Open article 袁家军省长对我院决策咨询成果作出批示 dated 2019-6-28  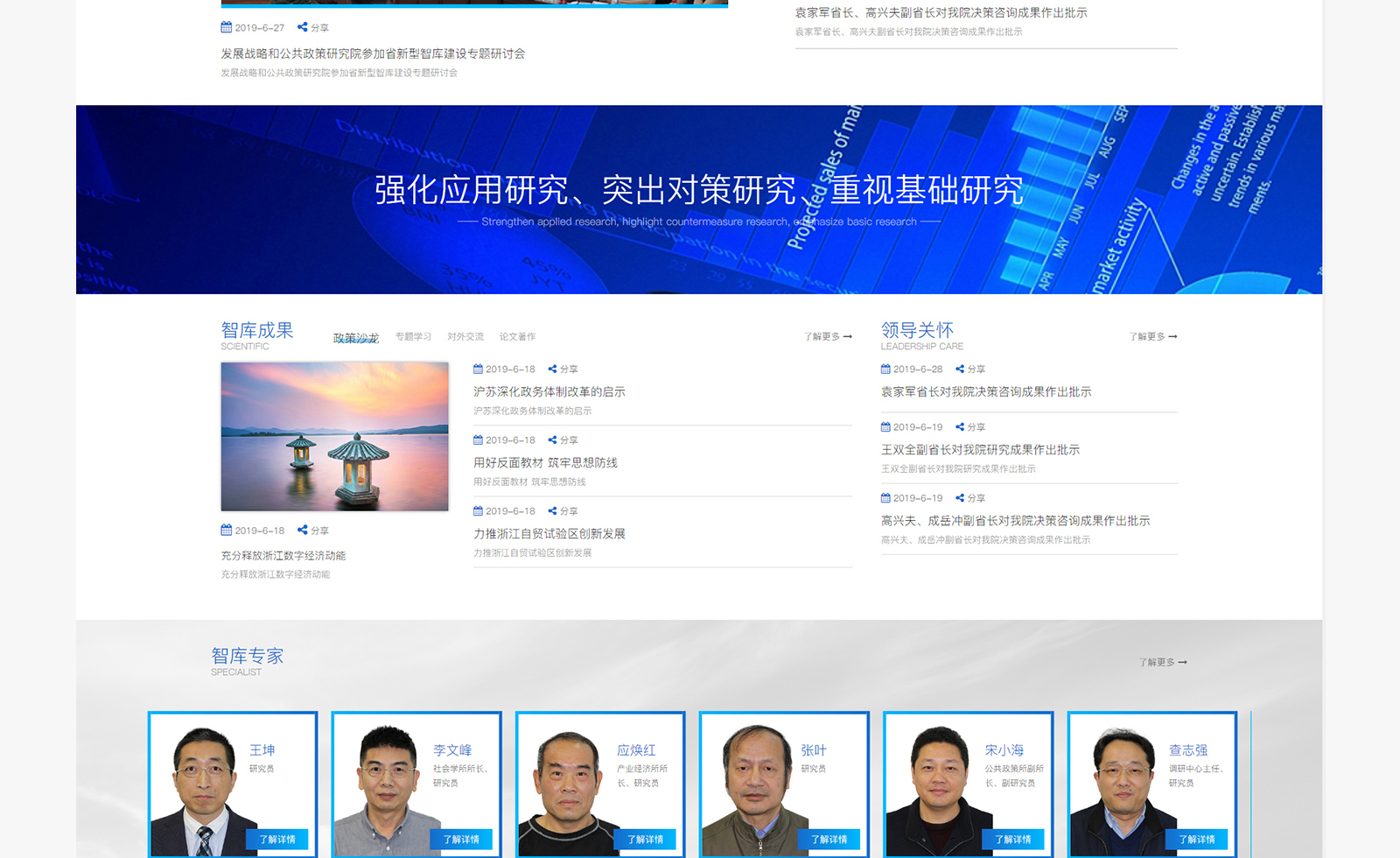[x=986, y=392]
